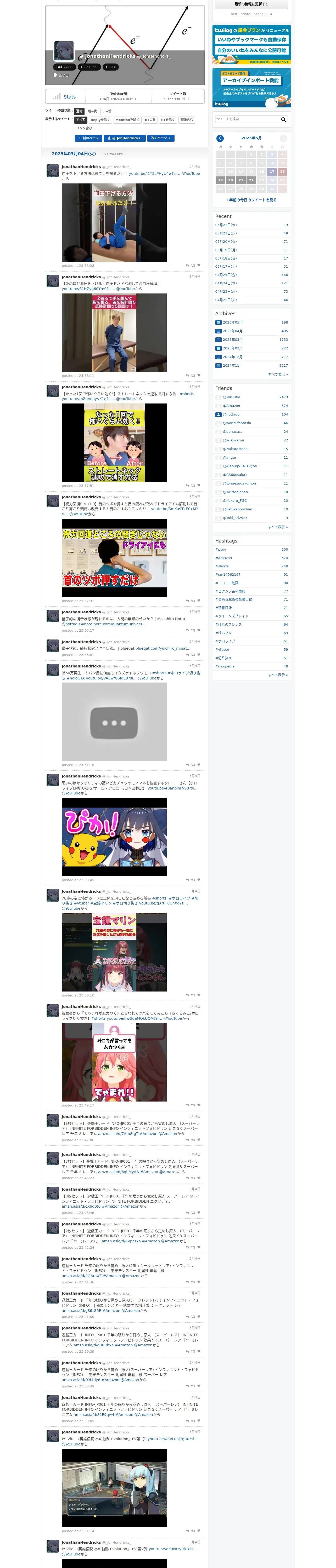Viewport: 336px width, 1568px height.
Task: Toggle RTを除く filter
Action: point(168,120)
